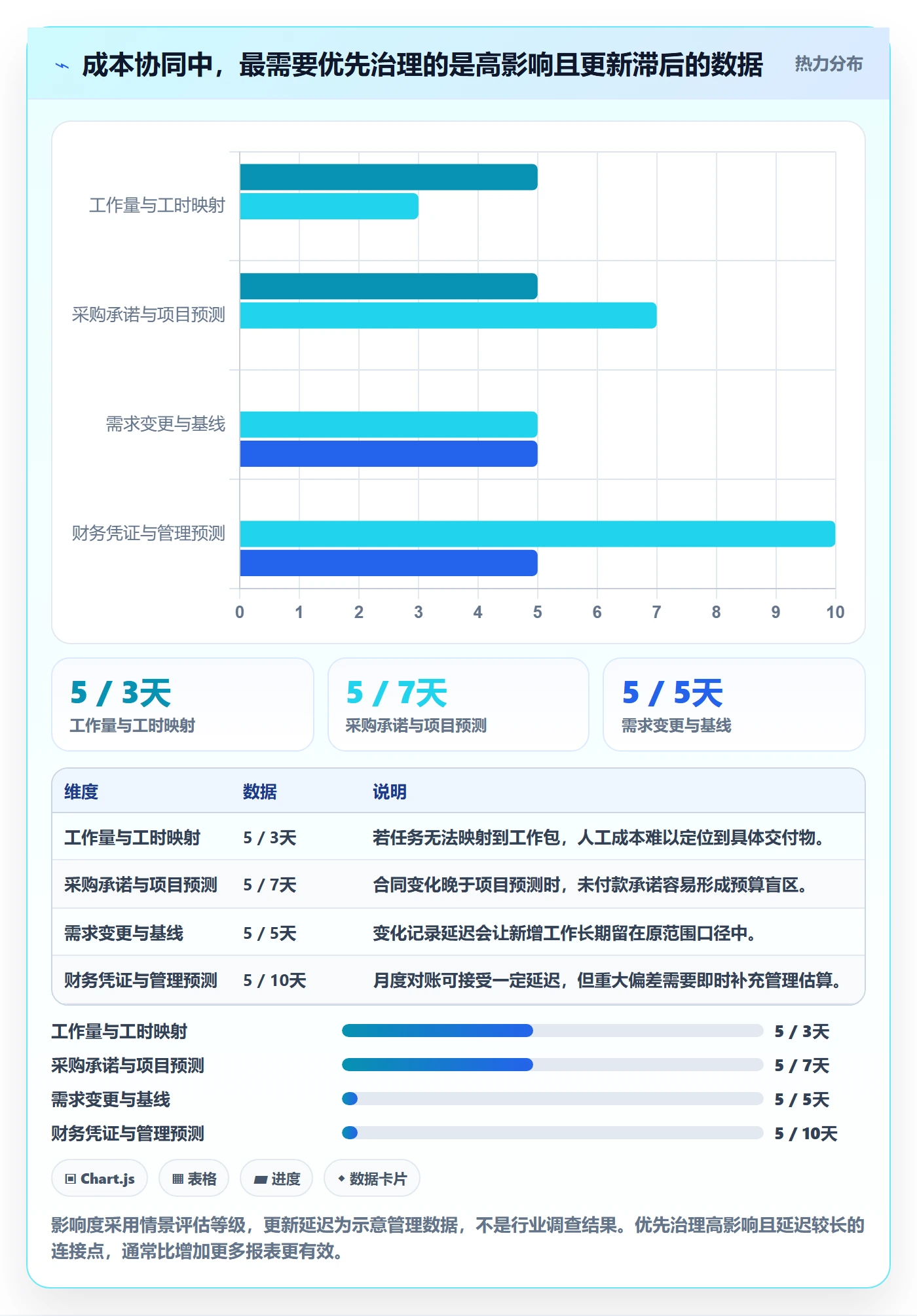
Task: Click the lightning icon beside the title
Action: (x=62, y=65)
